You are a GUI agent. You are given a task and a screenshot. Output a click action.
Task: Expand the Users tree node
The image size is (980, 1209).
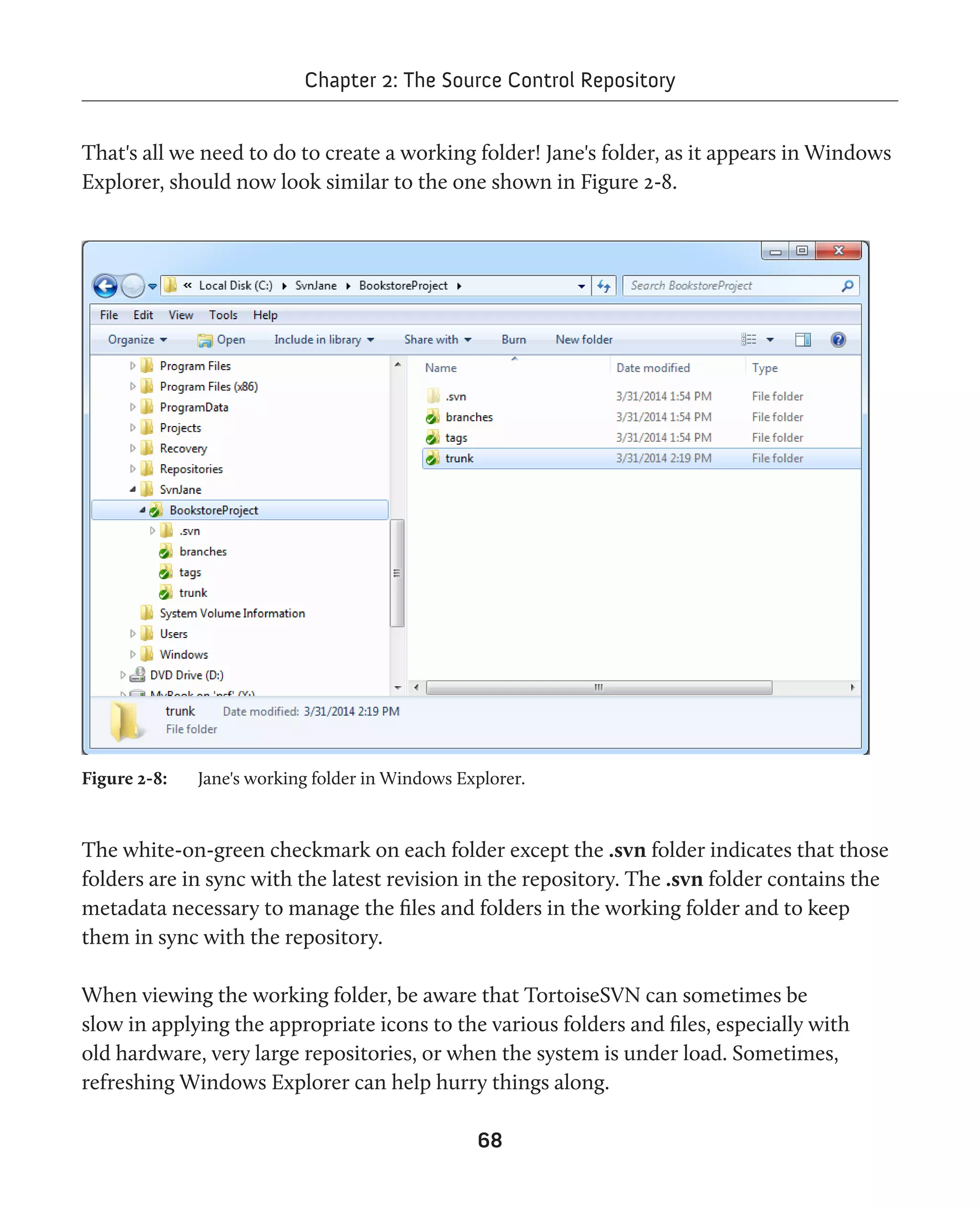[133, 634]
